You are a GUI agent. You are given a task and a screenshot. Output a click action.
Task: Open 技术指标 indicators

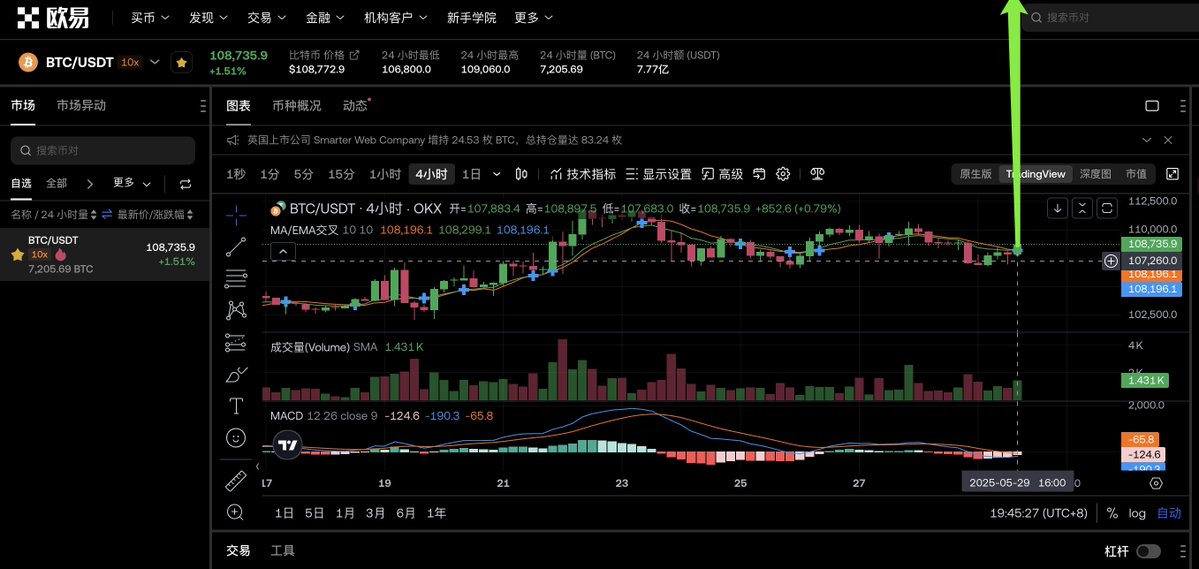point(583,174)
